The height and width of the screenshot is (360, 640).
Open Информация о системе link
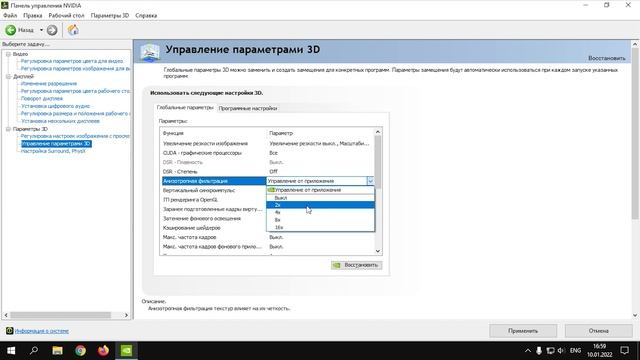click(42, 331)
